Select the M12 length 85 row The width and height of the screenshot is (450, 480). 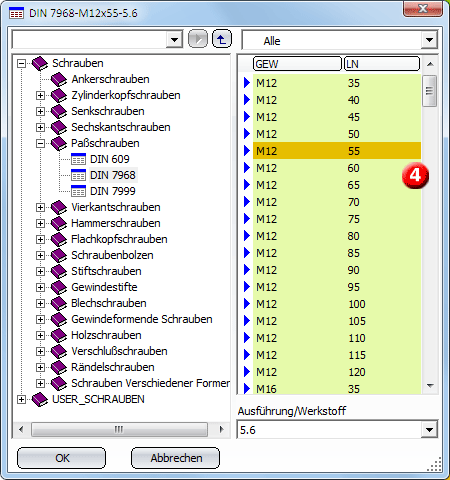coord(337,253)
